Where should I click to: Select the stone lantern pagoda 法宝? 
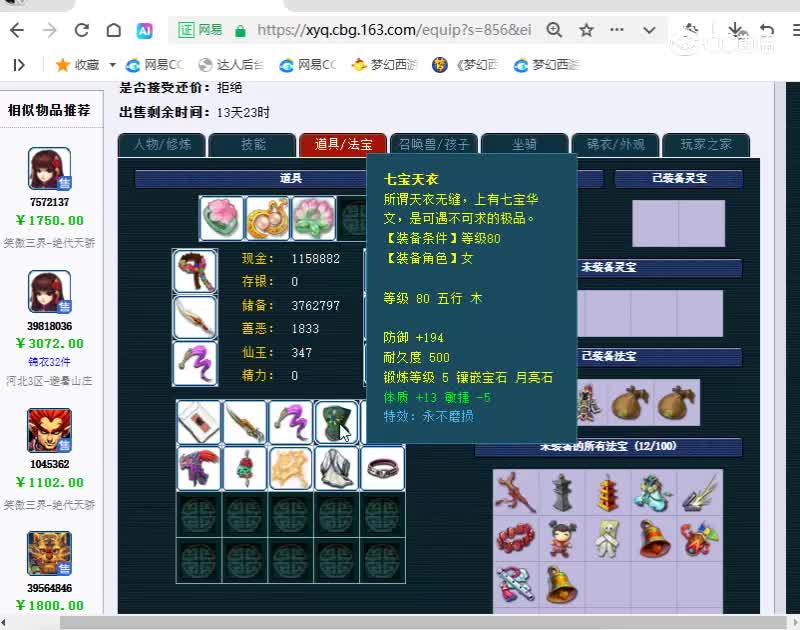562,493
